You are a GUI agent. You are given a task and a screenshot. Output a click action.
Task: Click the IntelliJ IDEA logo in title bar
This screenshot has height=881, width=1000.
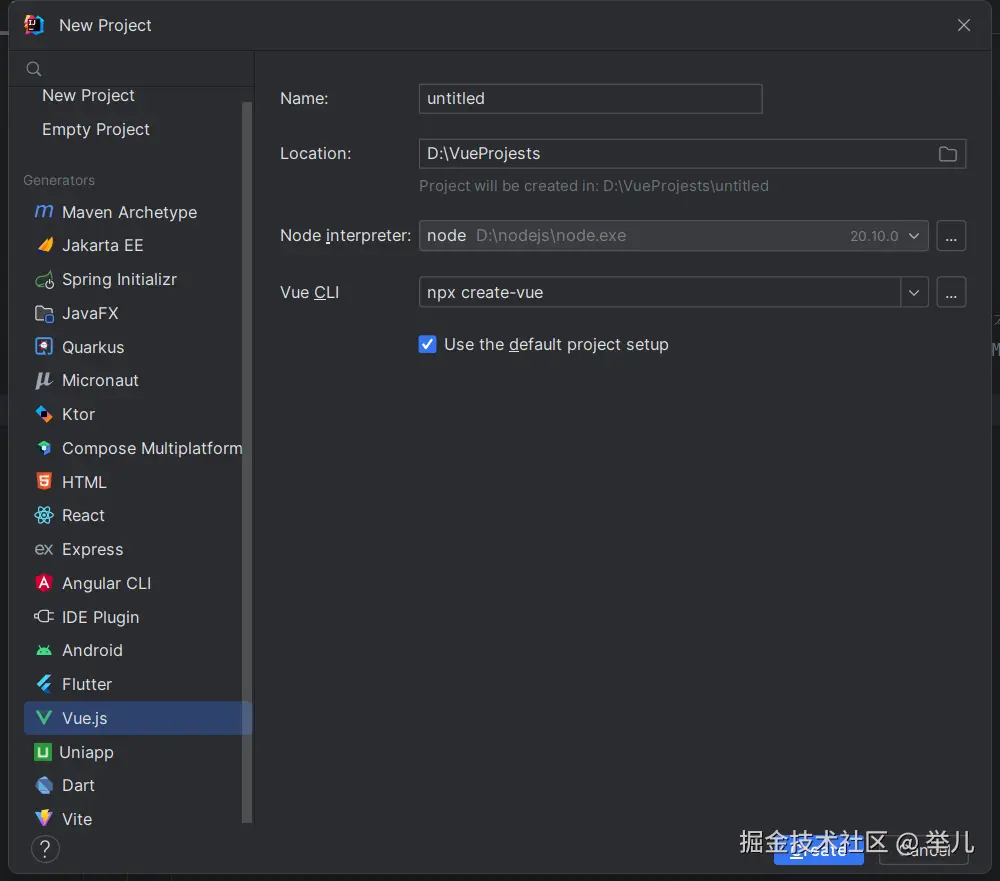(x=34, y=25)
